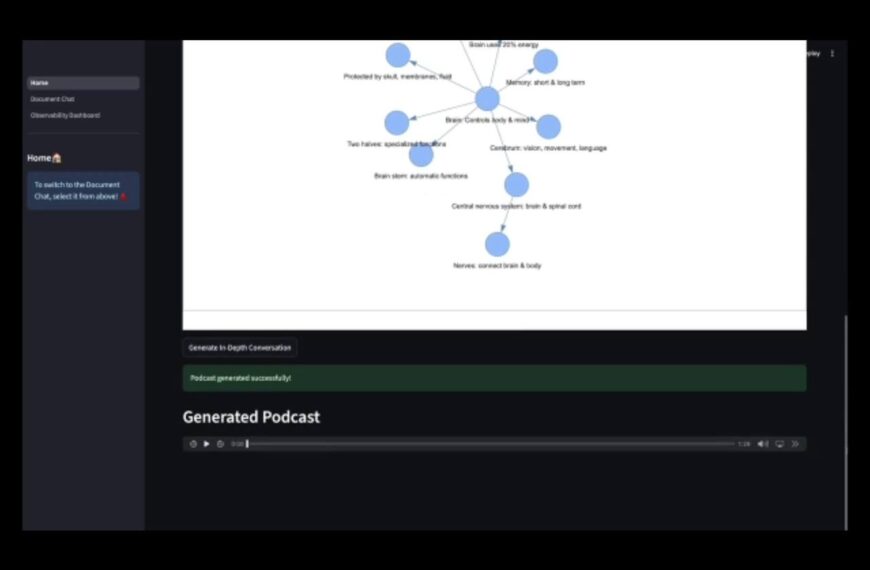This screenshot has height=570, width=870.
Task: Click Generate In-Depth Conversation button
Action: (240, 347)
